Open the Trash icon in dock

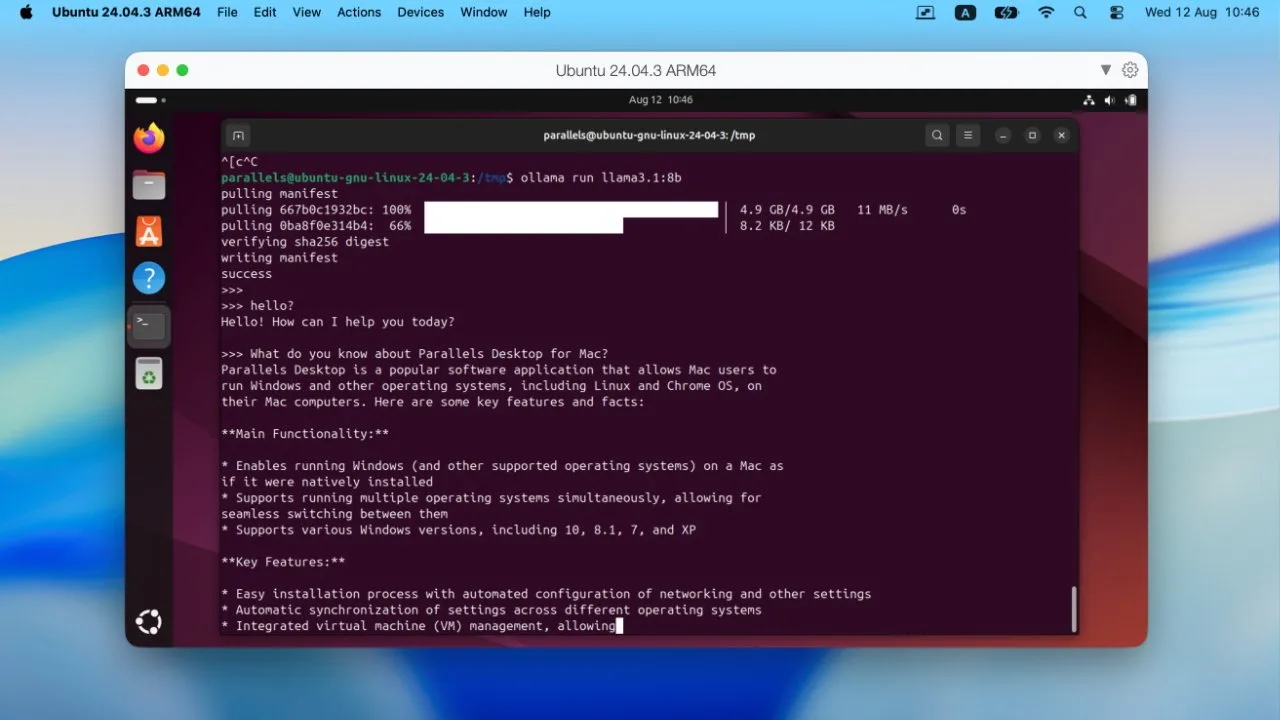149,373
